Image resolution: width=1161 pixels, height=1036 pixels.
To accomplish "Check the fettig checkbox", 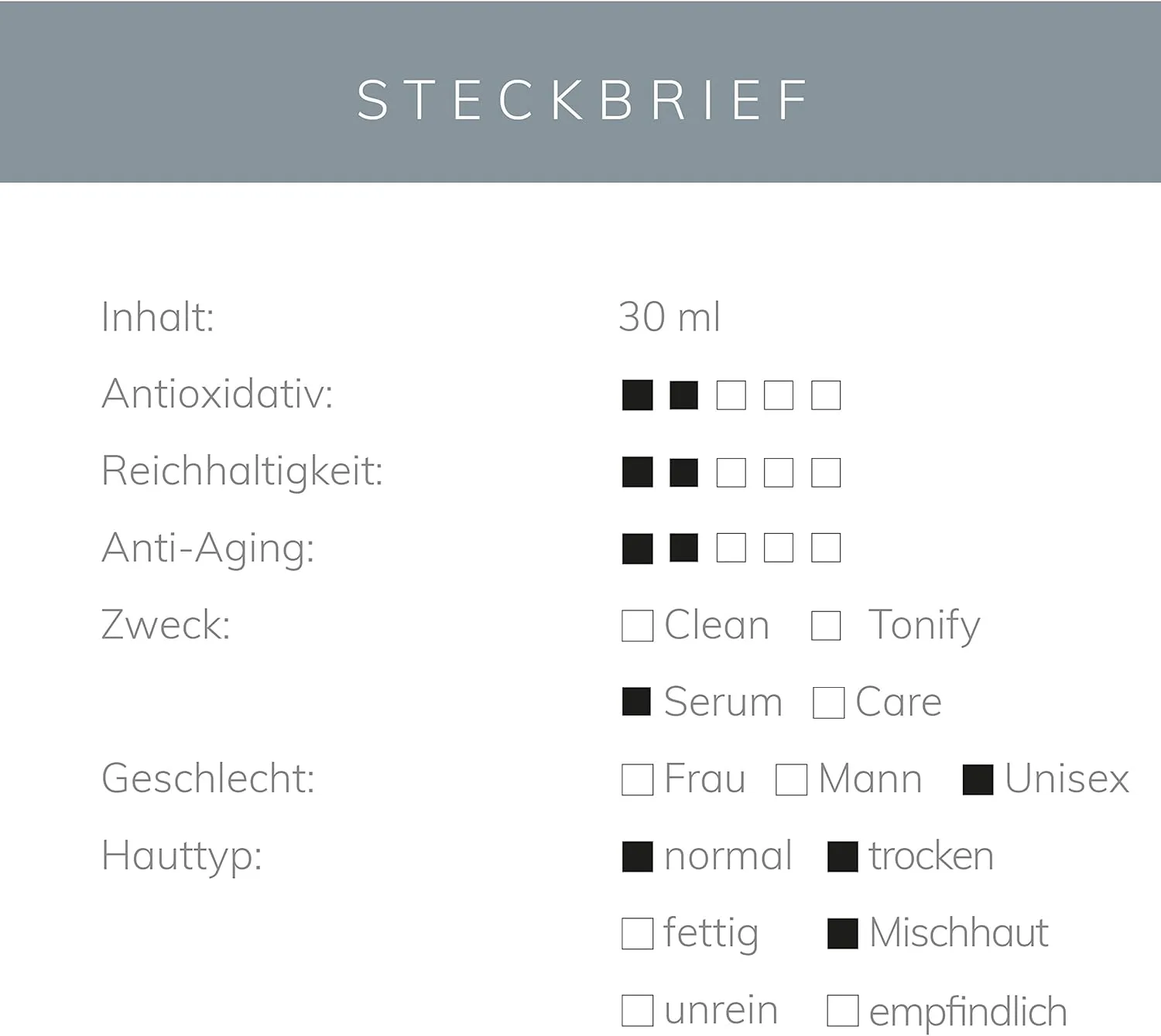I will click(637, 933).
